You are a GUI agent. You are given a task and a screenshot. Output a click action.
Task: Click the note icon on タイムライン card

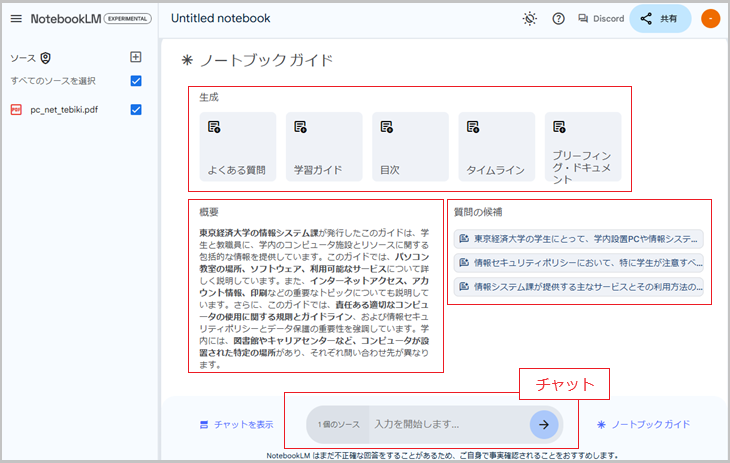pyautogui.click(x=473, y=127)
